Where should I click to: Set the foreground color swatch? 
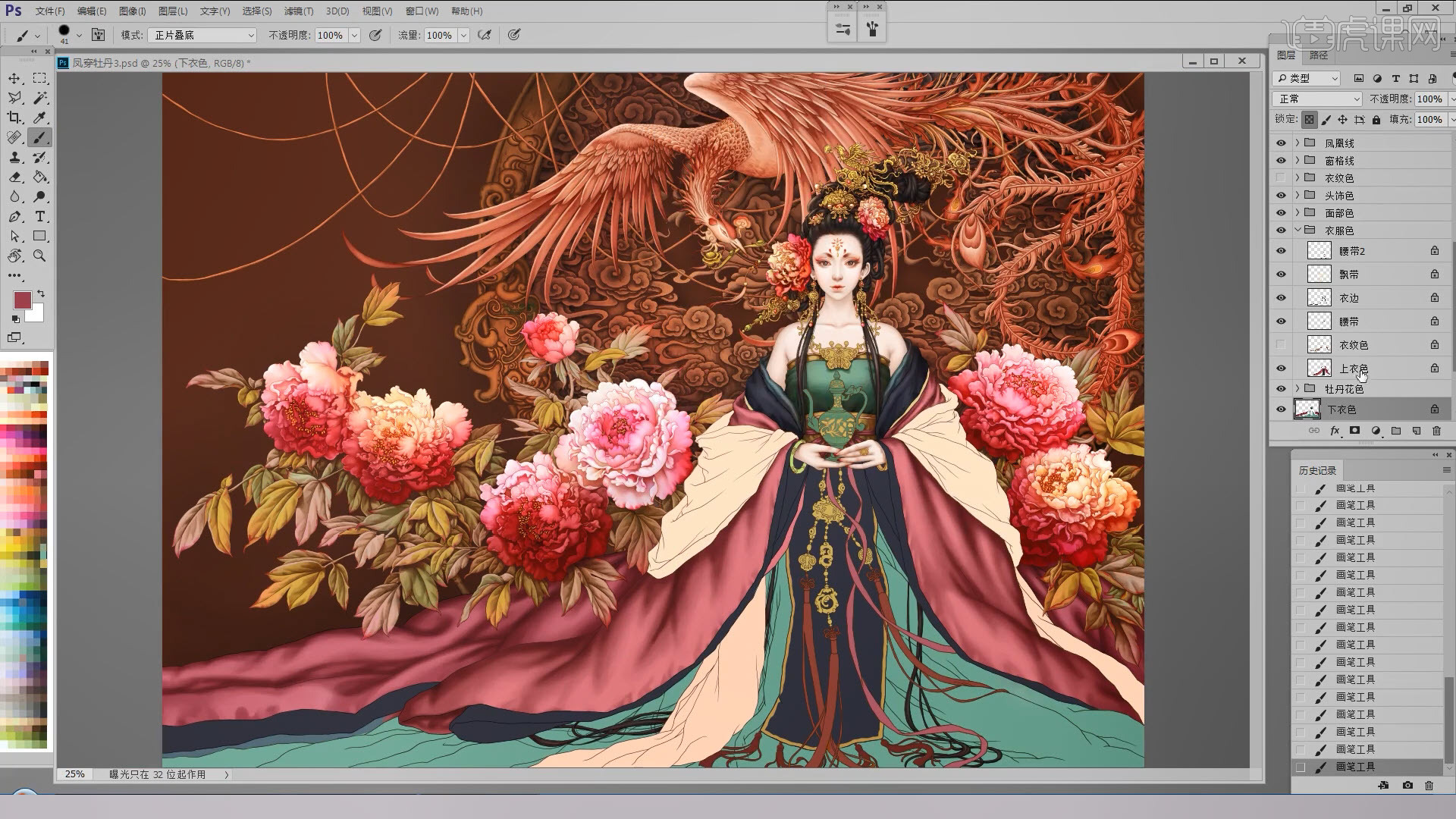click(x=22, y=300)
